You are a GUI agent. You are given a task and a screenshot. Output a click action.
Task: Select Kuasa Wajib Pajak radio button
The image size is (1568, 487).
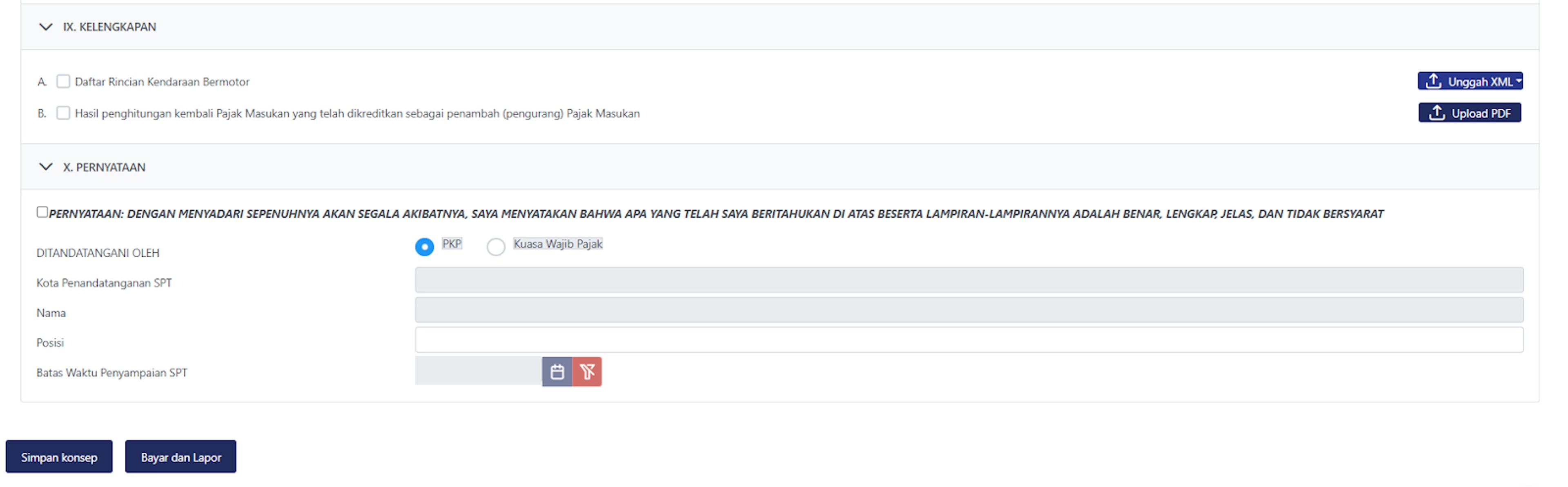click(x=496, y=247)
